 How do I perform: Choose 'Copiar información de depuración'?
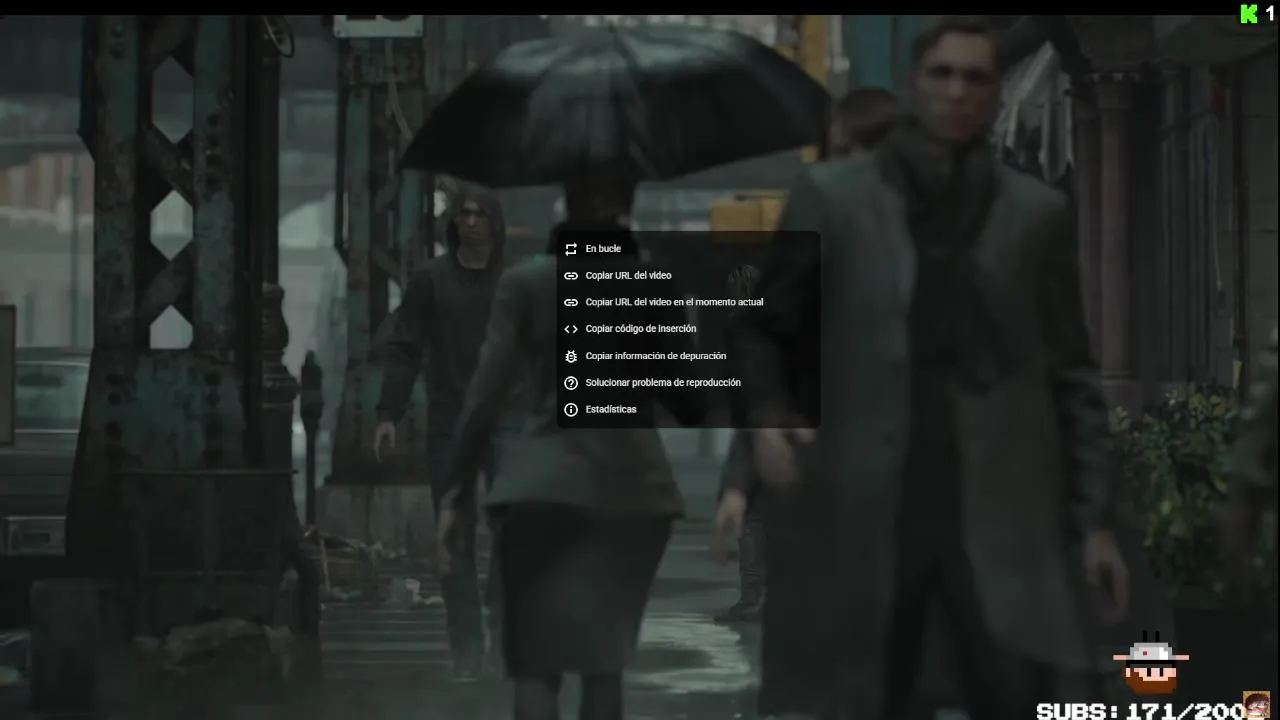pyautogui.click(x=688, y=356)
